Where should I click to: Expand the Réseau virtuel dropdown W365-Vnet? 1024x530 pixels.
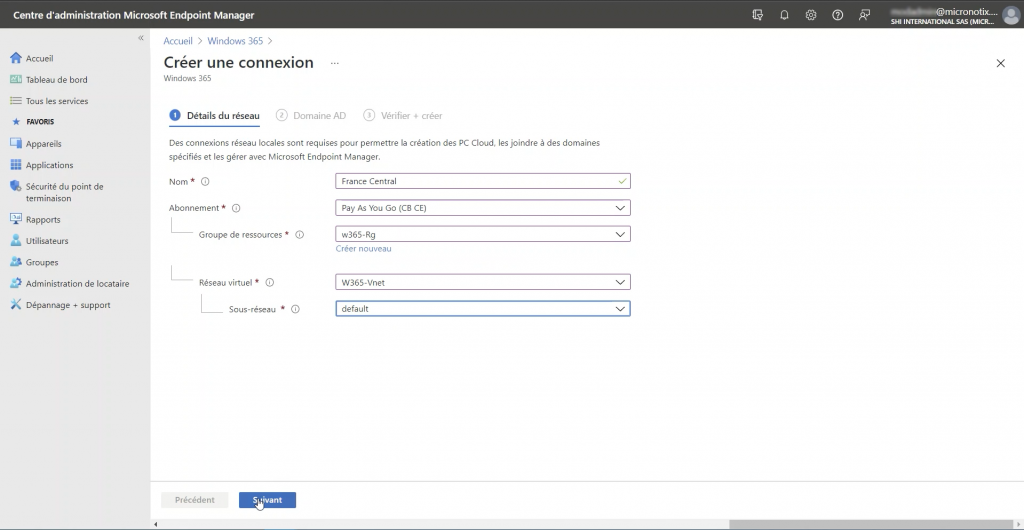(x=483, y=282)
